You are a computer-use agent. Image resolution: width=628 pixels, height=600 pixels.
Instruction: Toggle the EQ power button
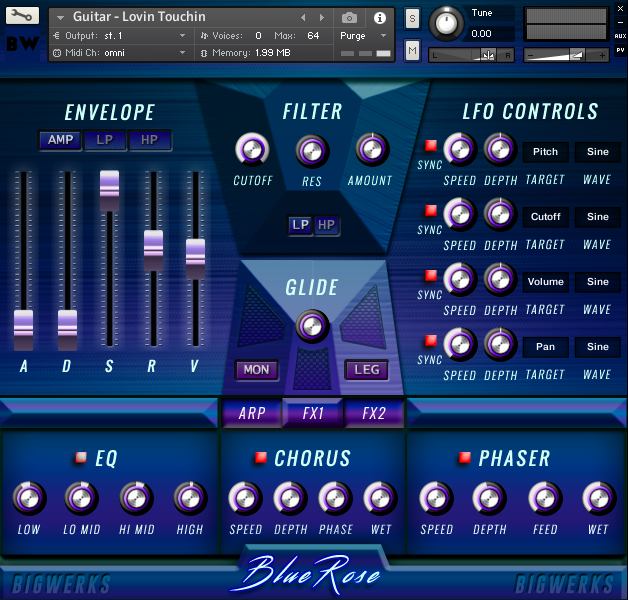pos(81,457)
